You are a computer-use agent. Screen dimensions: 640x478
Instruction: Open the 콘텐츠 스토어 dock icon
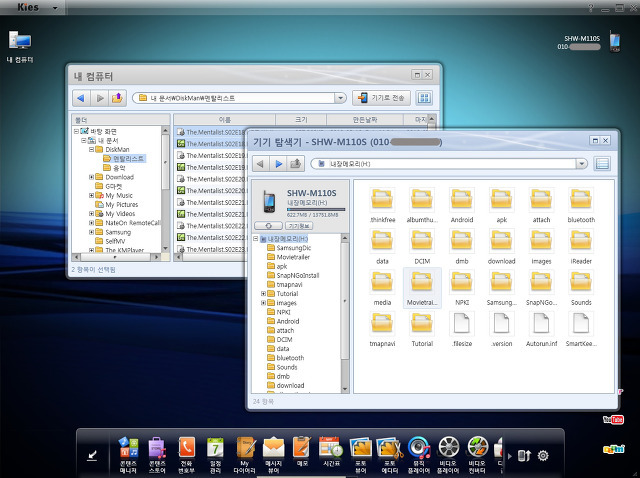[157, 454]
